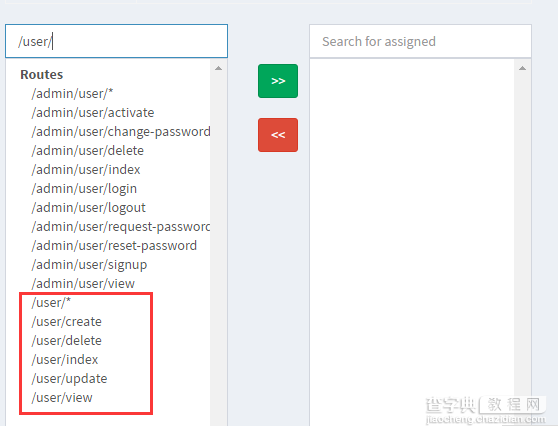Click the Search for assigned field
The width and height of the screenshot is (558, 426).
point(420,41)
